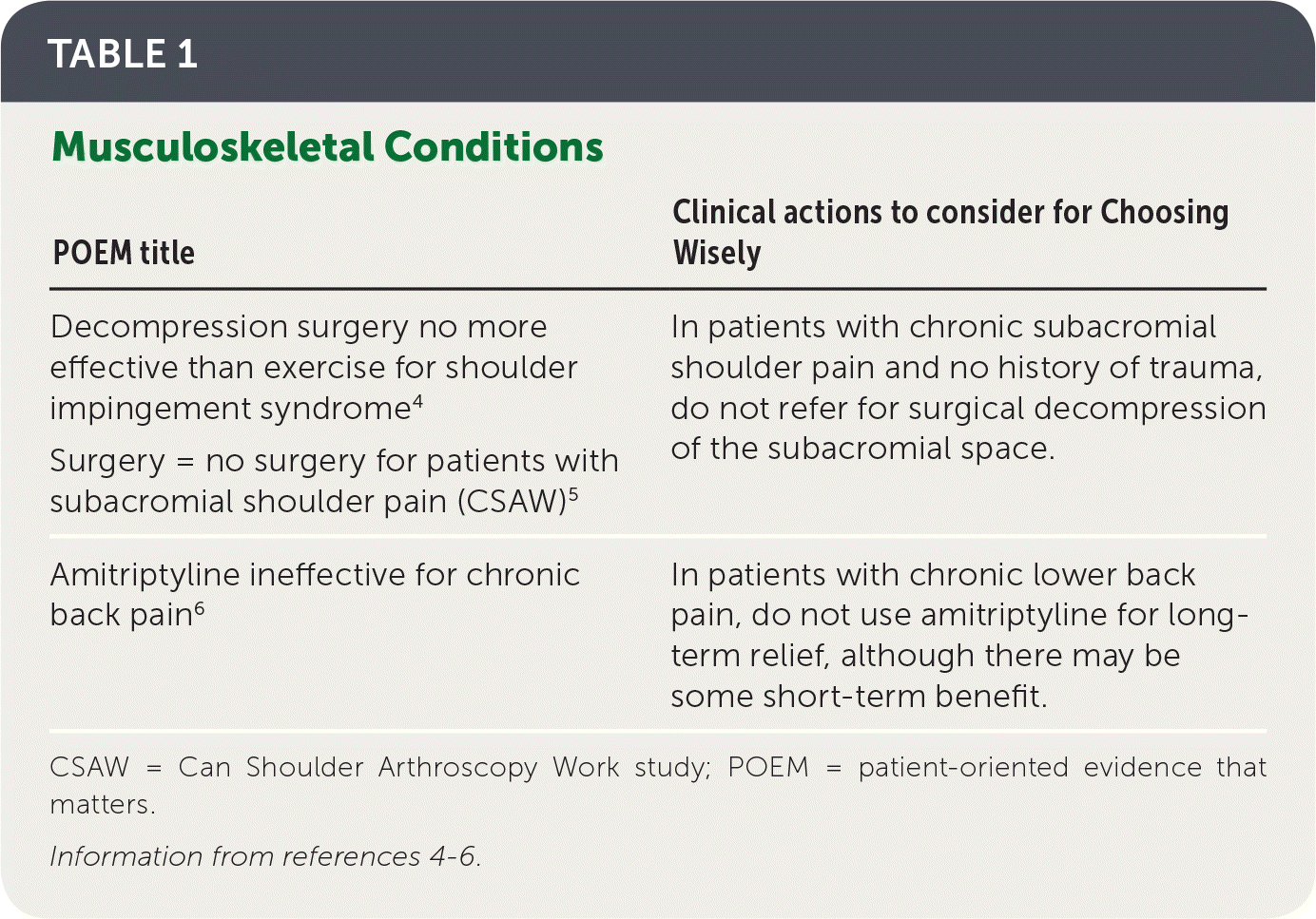Click "Information from references 4-6" source note
Image resolution: width=1316 pixels, height=919 pixels.
coord(265,856)
